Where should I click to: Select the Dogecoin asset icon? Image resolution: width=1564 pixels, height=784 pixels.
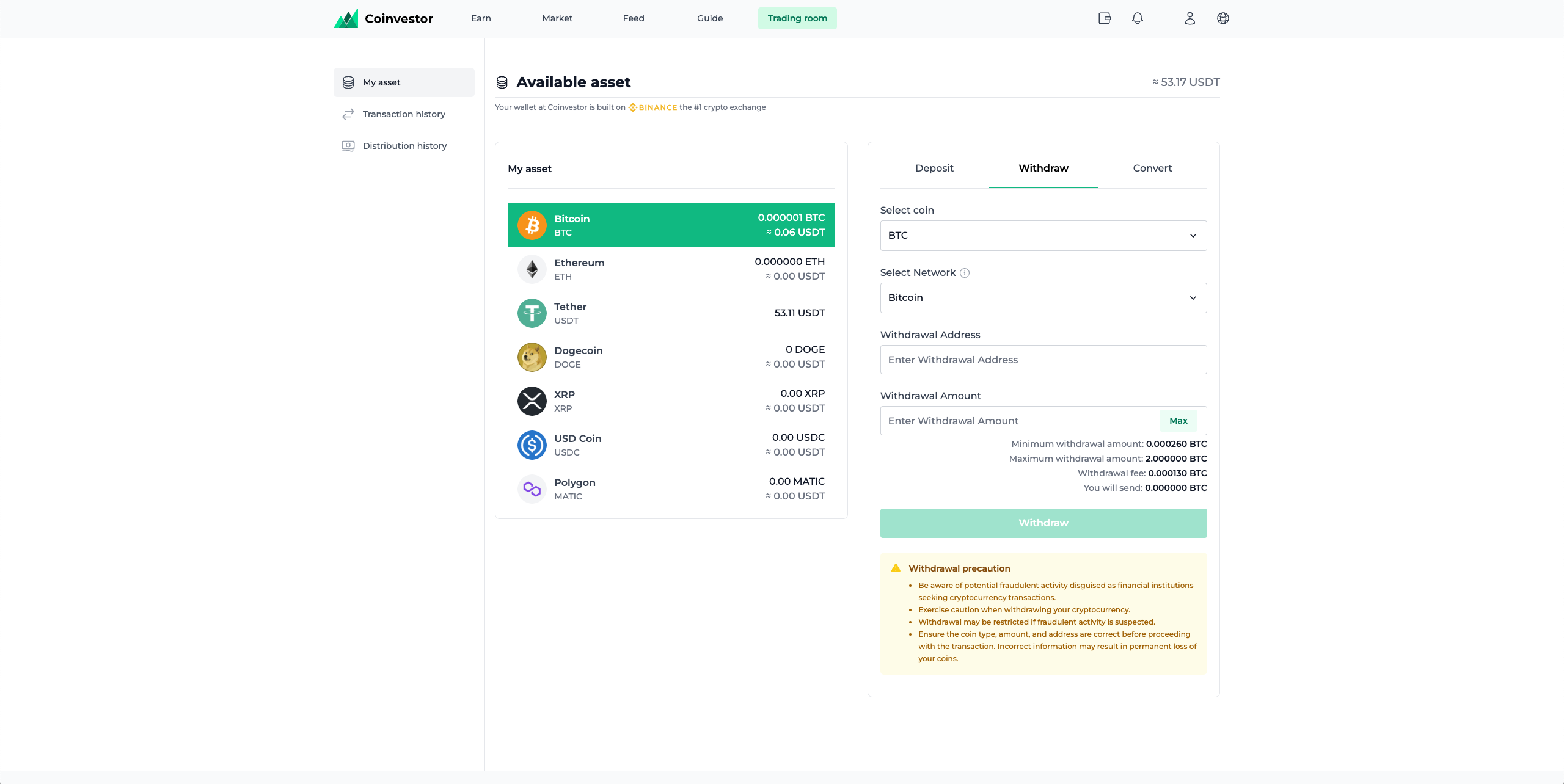pos(532,357)
